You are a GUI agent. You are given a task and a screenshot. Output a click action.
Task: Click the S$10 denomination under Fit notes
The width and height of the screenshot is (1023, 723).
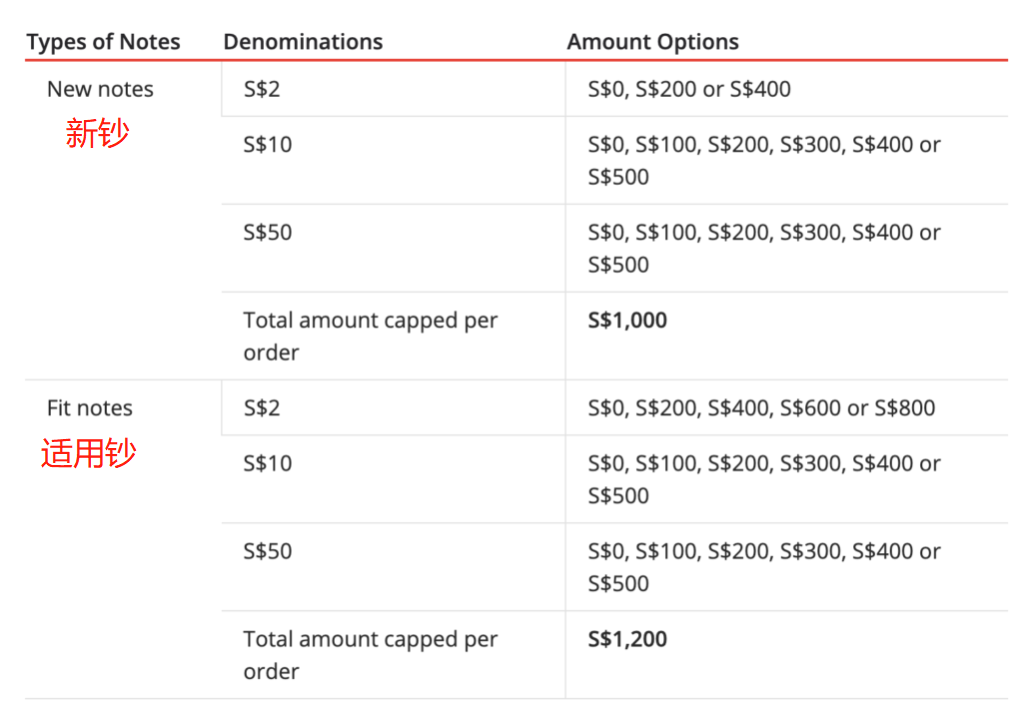coord(267,463)
